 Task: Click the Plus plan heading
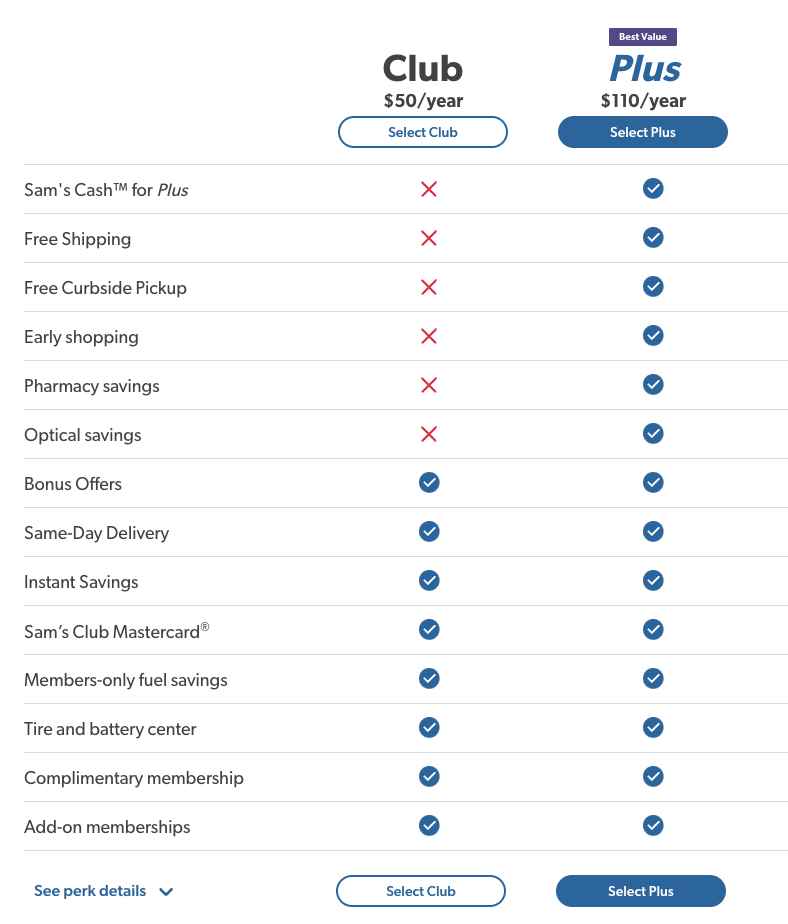(x=645, y=68)
